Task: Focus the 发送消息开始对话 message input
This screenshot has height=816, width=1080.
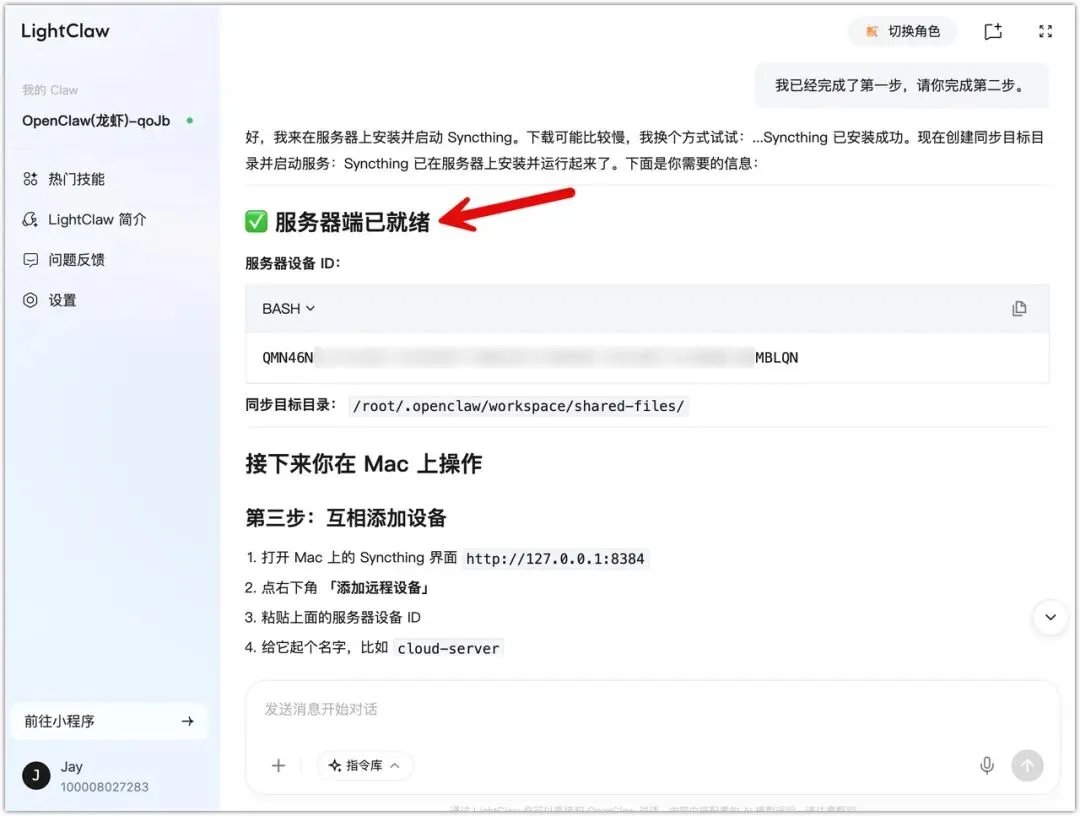Action: click(651, 709)
